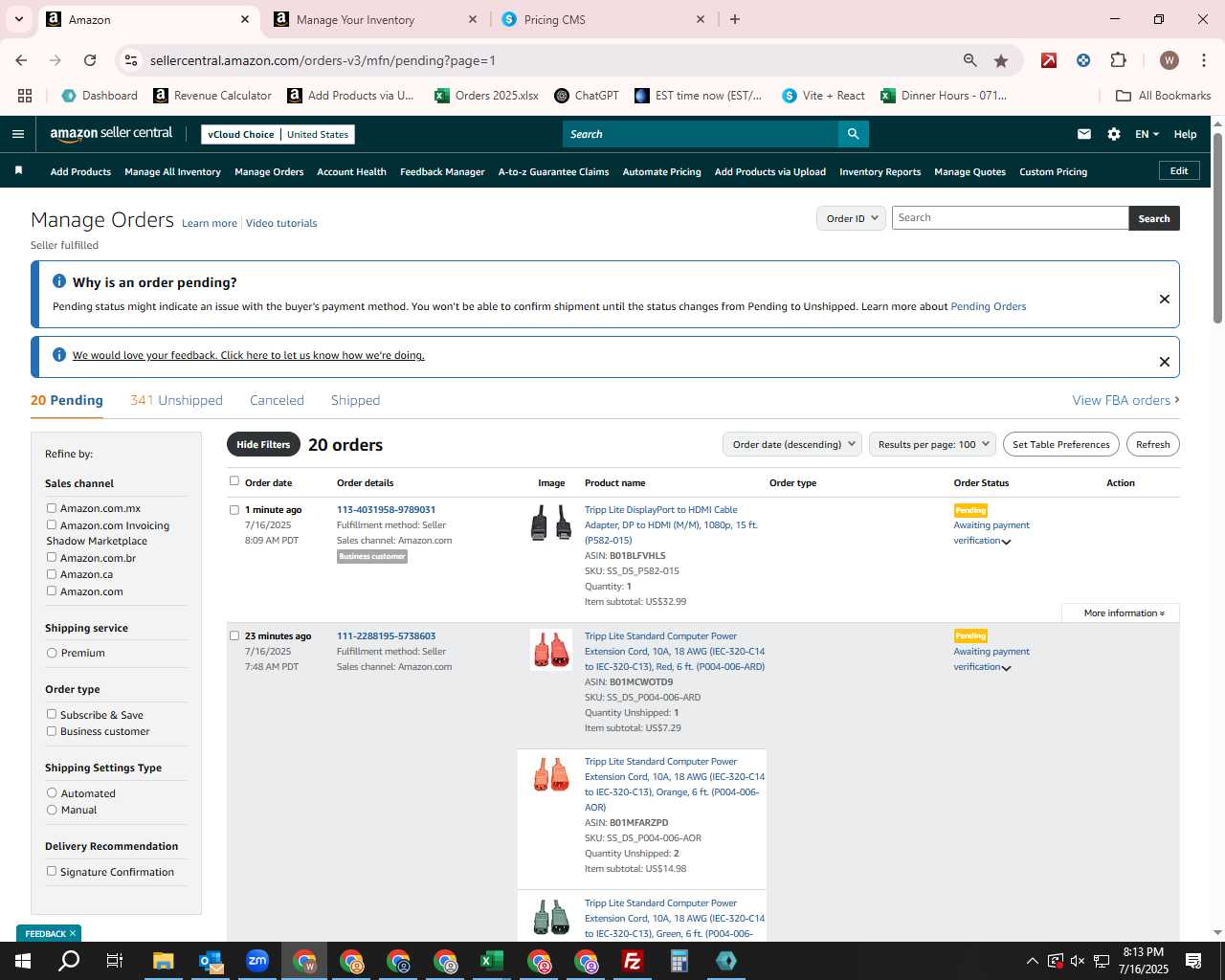
Task: Click the bookmark flag icon in the nav bar
Action: click(18, 170)
